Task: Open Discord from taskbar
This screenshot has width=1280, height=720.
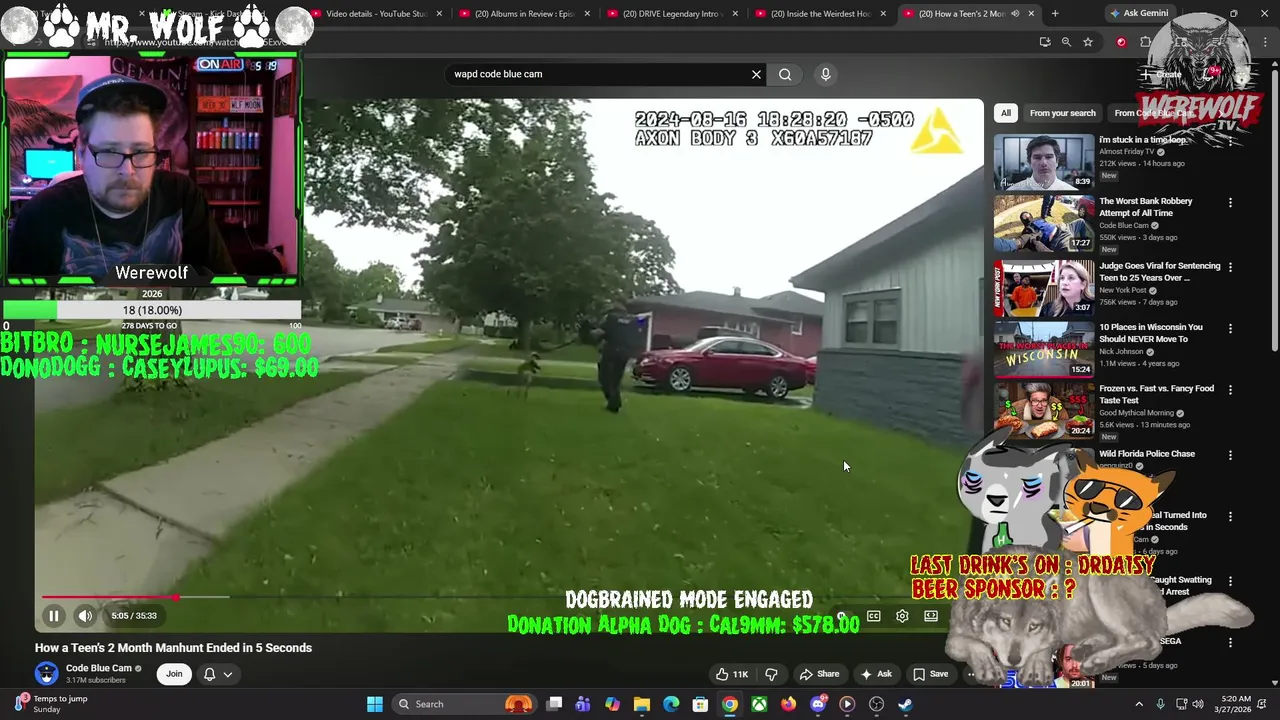Action: tap(818, 704)
